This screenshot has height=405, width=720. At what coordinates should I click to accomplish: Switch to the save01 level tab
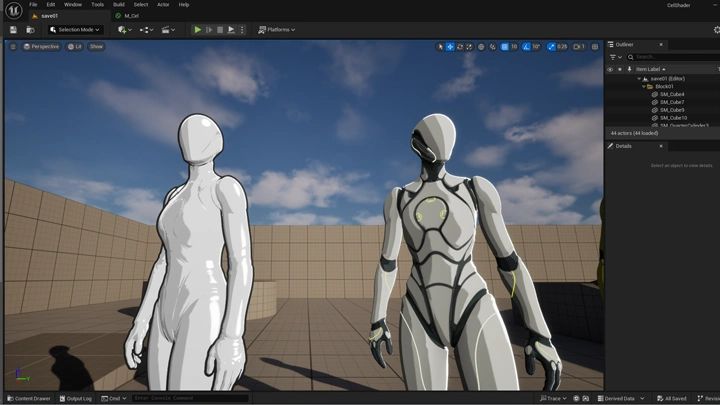coord(50,16)
